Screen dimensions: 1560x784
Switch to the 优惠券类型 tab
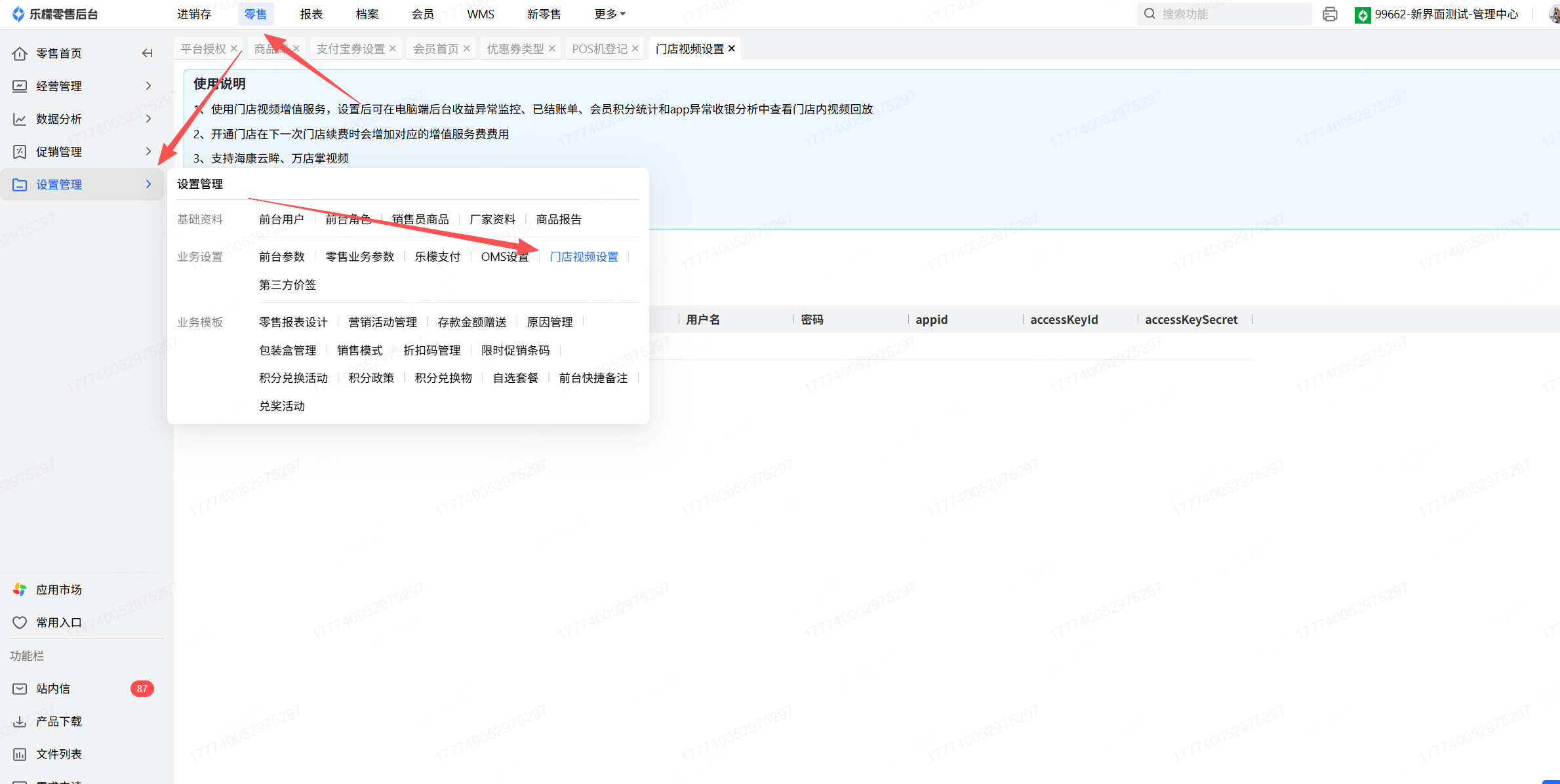(515, 49)
